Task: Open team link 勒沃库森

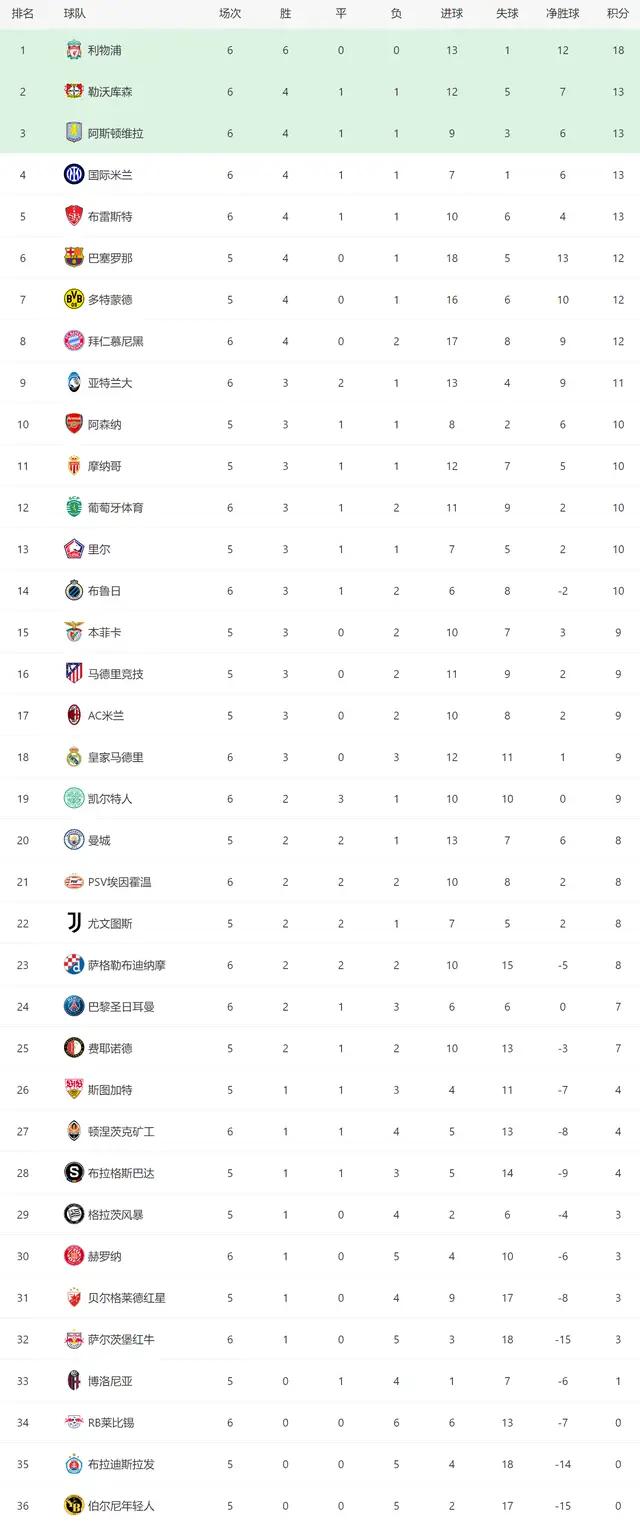Action: tap(110, 92)
